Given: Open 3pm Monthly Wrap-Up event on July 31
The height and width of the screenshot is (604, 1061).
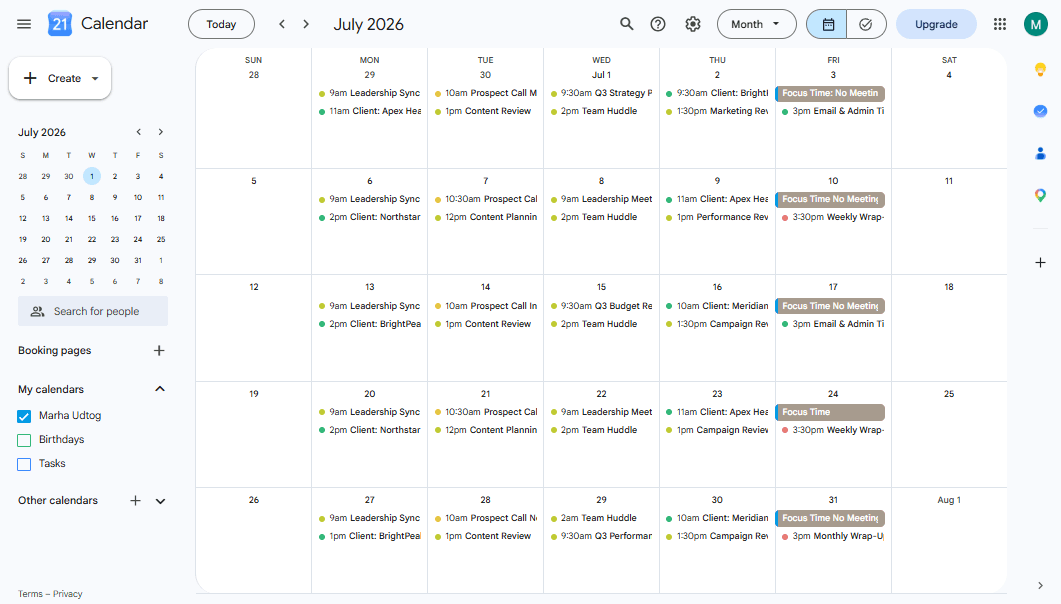Looking at the screenshot, I should pyautogui.click(x=833, y=536).
